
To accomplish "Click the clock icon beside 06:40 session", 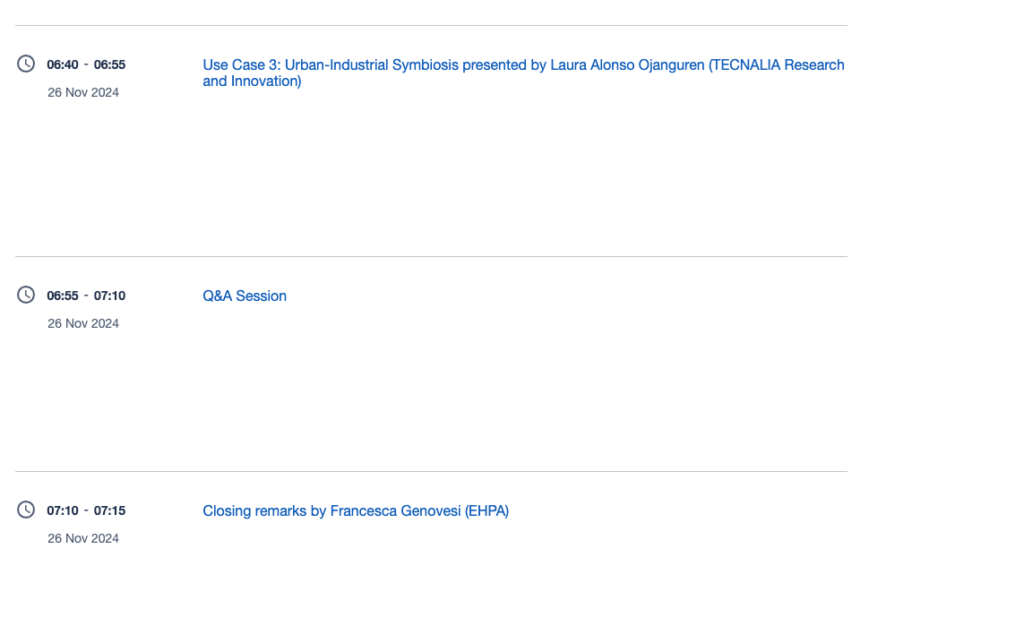I will tap(26, 64).
